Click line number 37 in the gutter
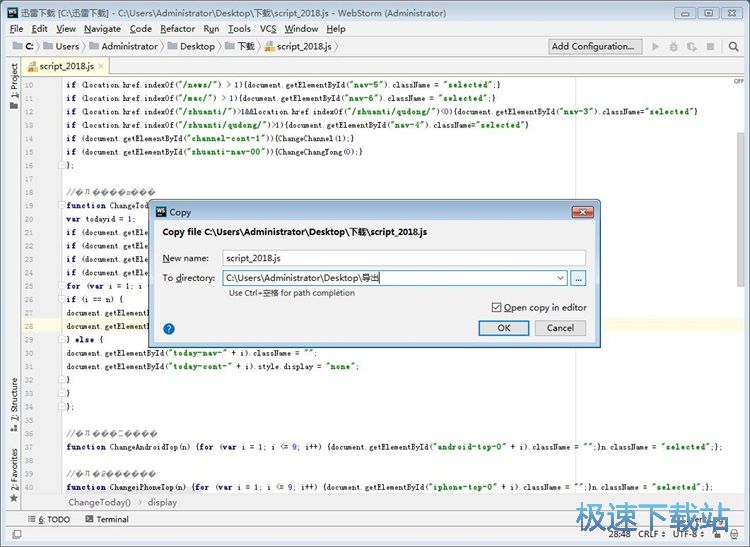The height and width of the screenshot is (547, 750). click(x=29, y=447)
